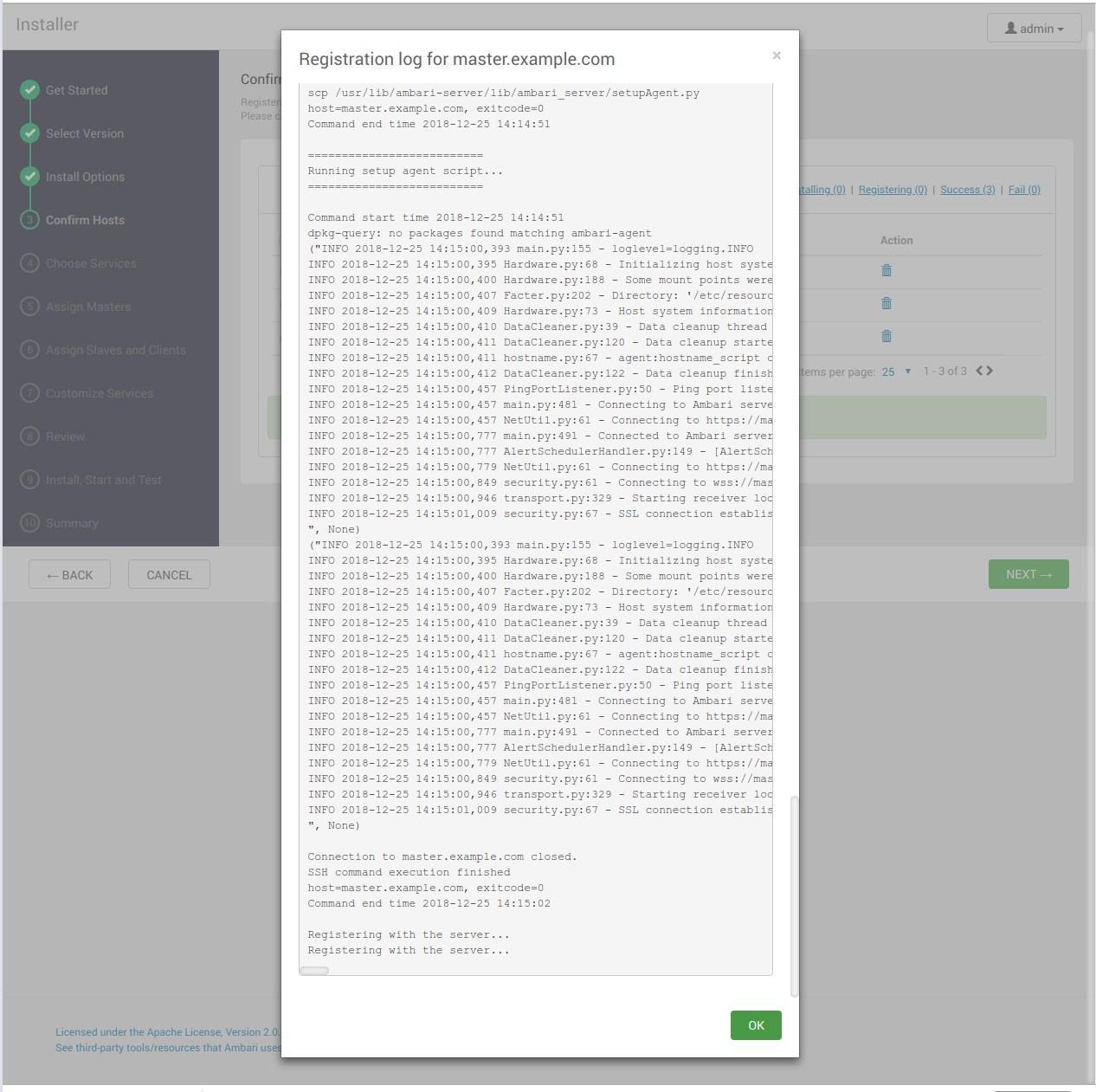Click 'Connection to master.example.com closed.' log line
This screenshot has height=1092, width=1096.
click(x=442, y=856)
